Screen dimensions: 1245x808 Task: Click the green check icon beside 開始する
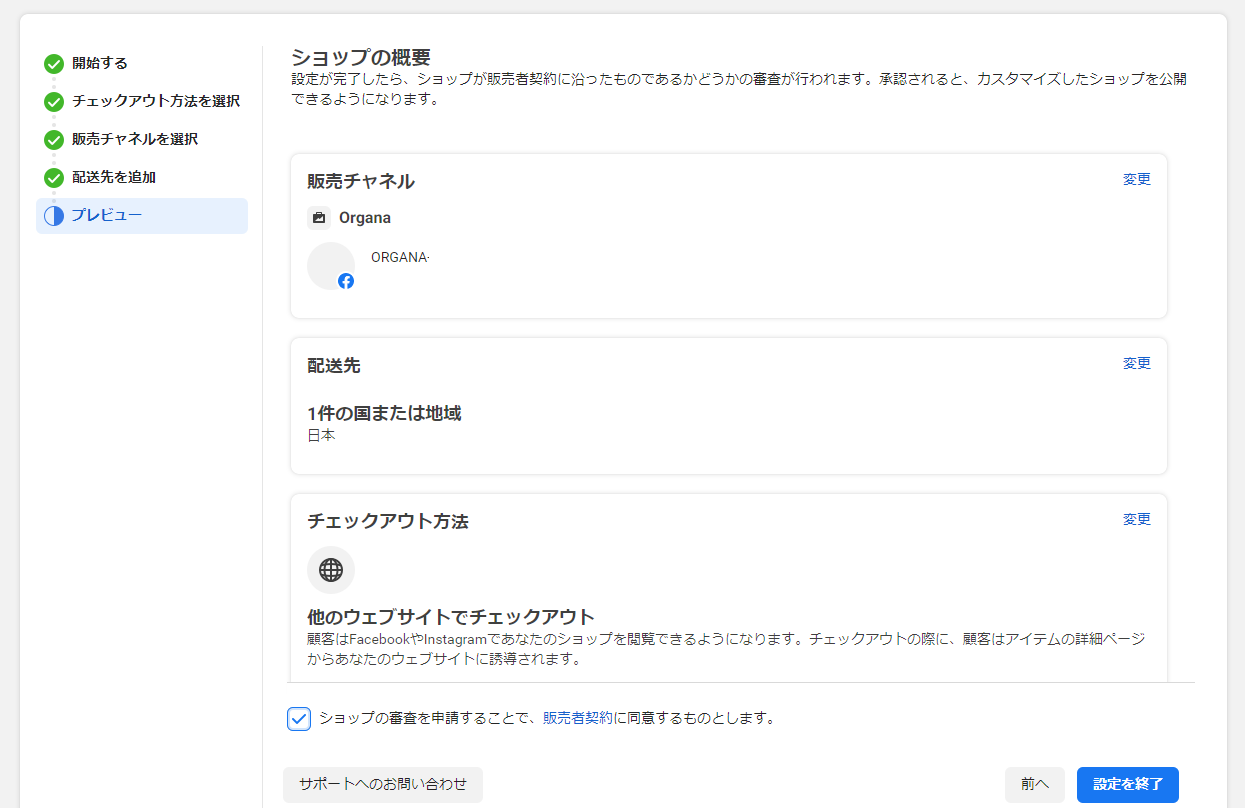click(x=53, y=63)
